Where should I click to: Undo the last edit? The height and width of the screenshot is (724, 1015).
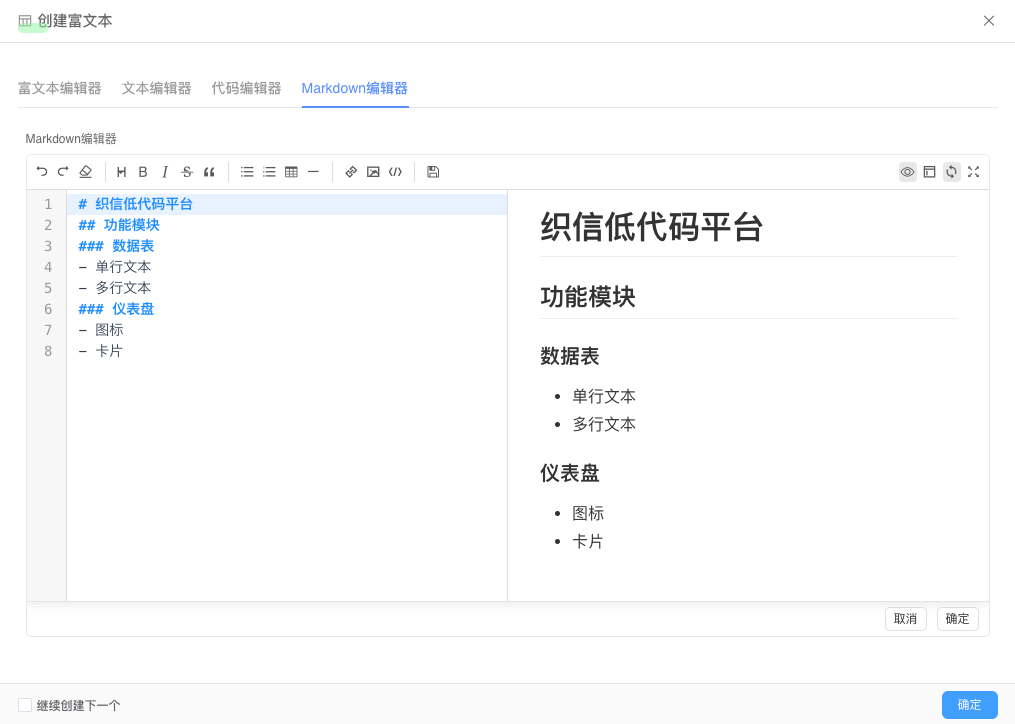41,171
